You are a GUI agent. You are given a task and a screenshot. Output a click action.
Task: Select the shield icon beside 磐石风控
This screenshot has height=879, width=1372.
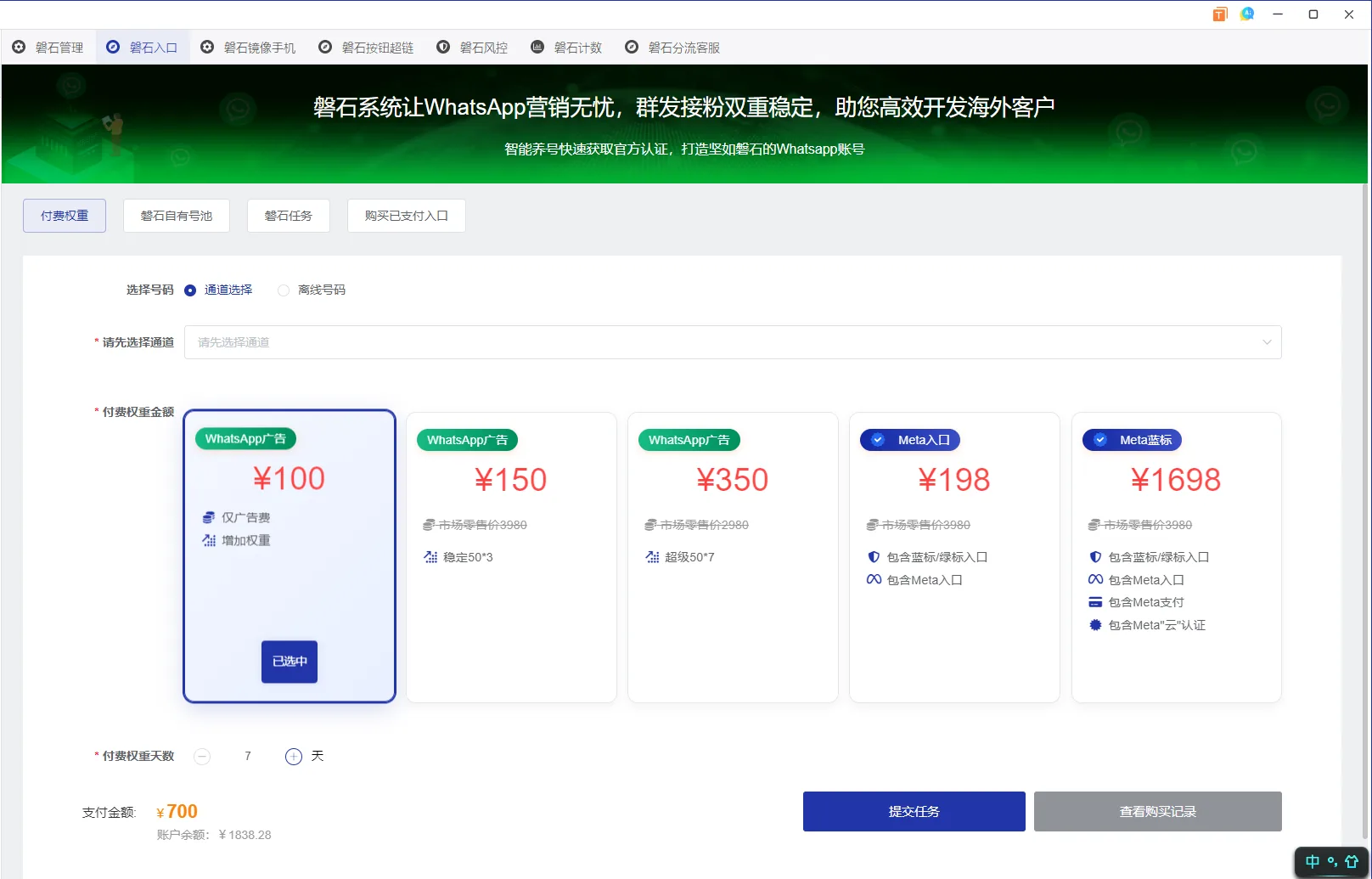pos(443,47)
